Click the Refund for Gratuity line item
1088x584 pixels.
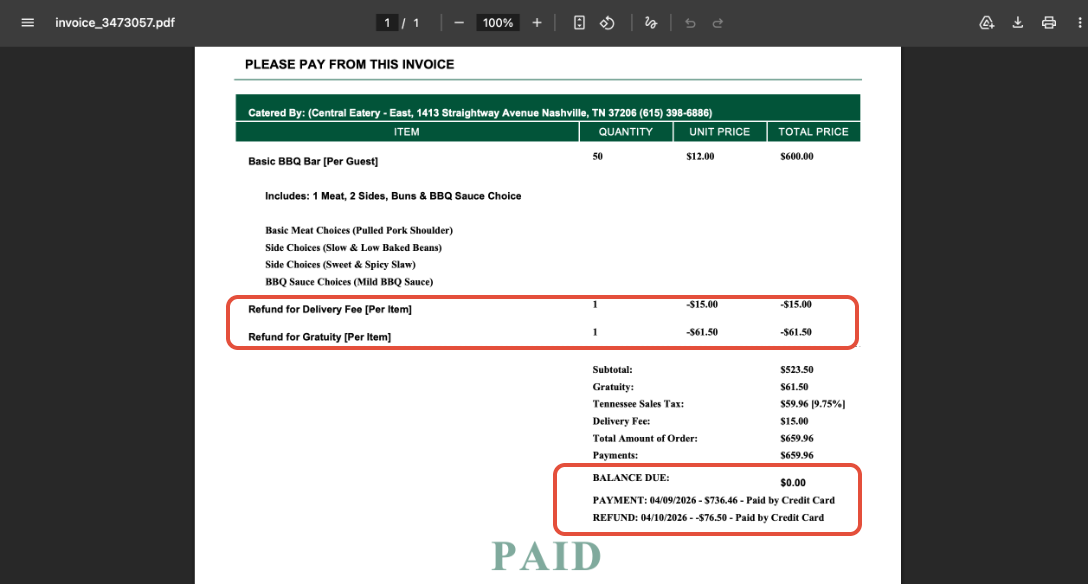tap(319, 337)
